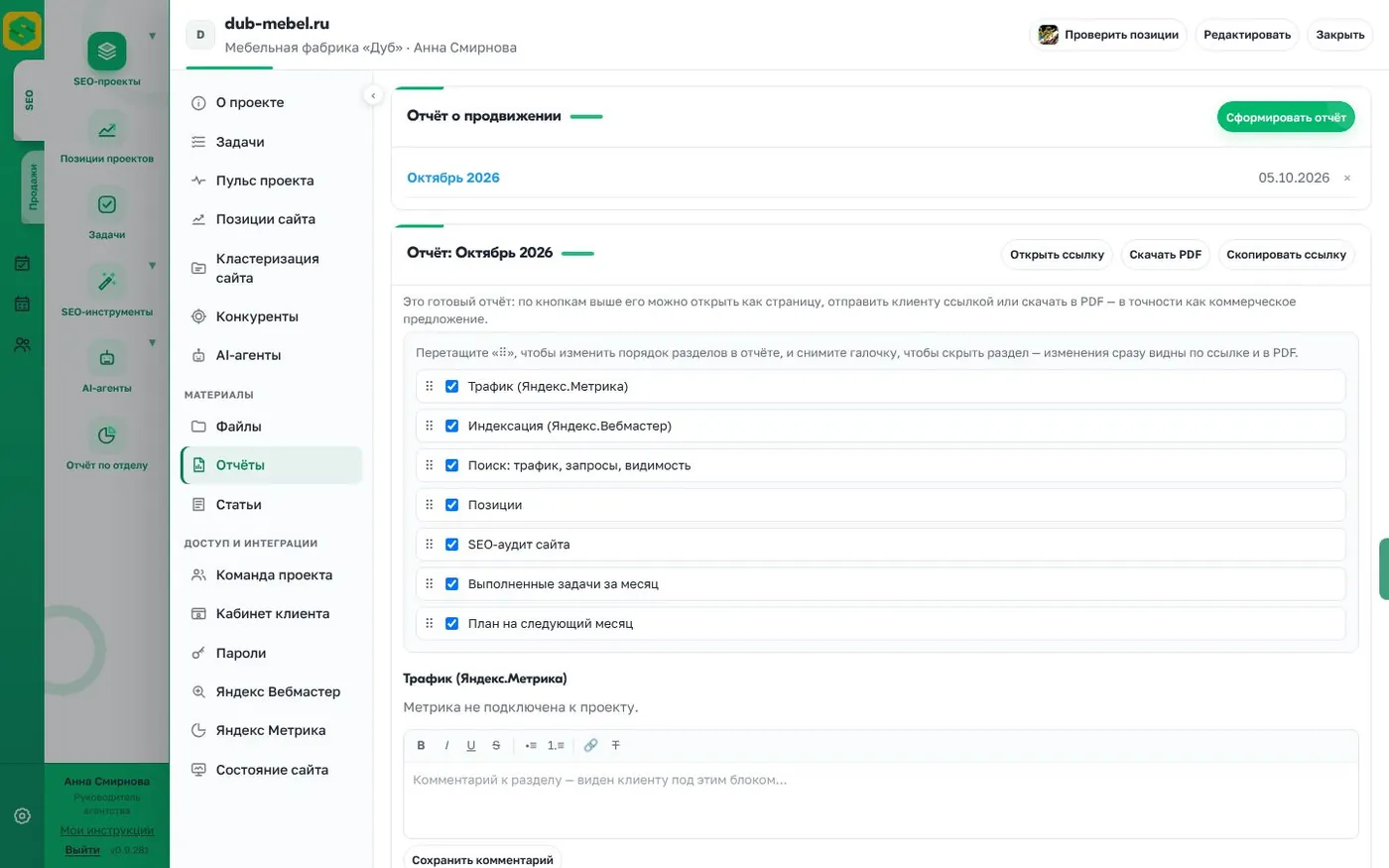Click the strikethrough formatting icon
Viewport: 1389px width, 868px height.
pos(496,745)
